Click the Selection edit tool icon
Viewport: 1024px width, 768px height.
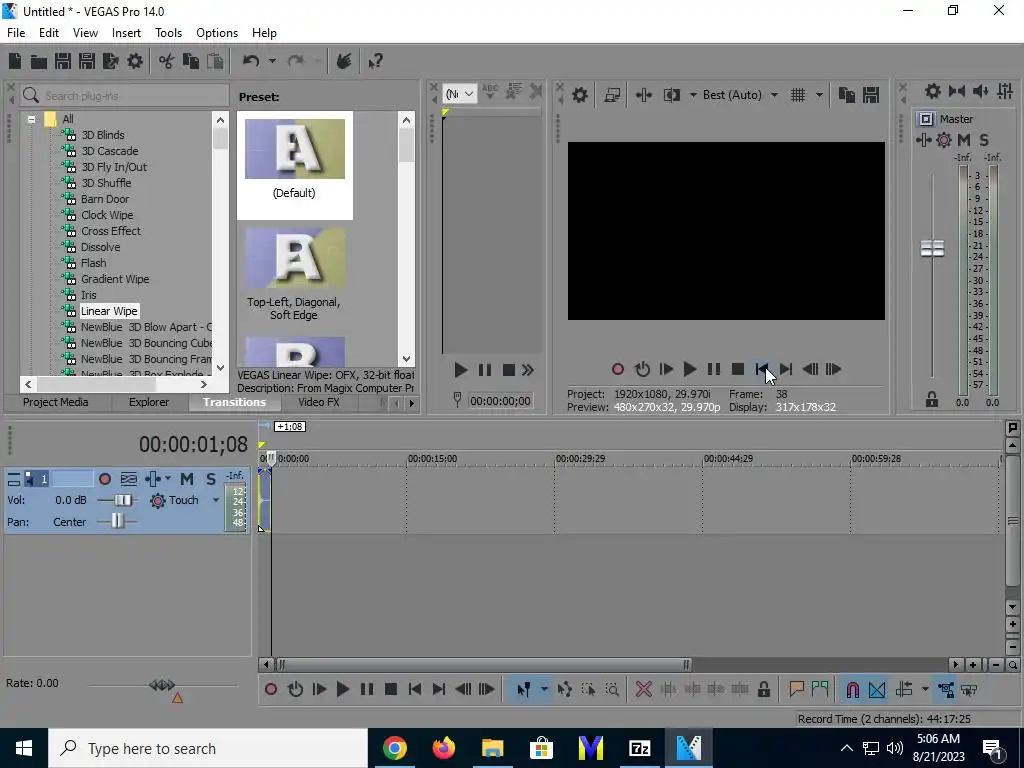[x=588, y=689]
